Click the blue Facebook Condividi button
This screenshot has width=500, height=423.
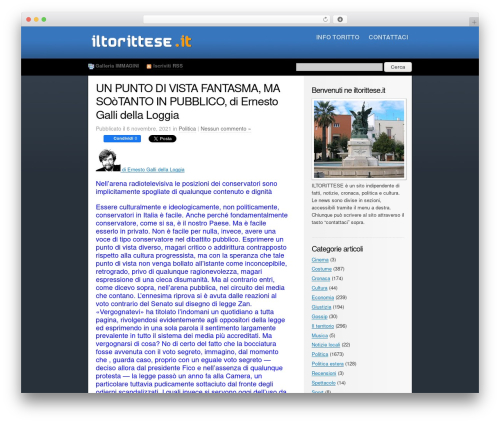click(122, 139)
